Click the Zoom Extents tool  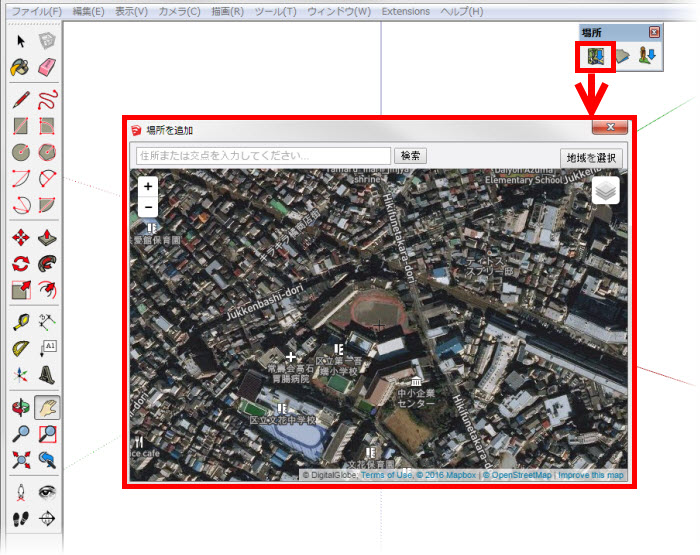click(x=19, y=461)
